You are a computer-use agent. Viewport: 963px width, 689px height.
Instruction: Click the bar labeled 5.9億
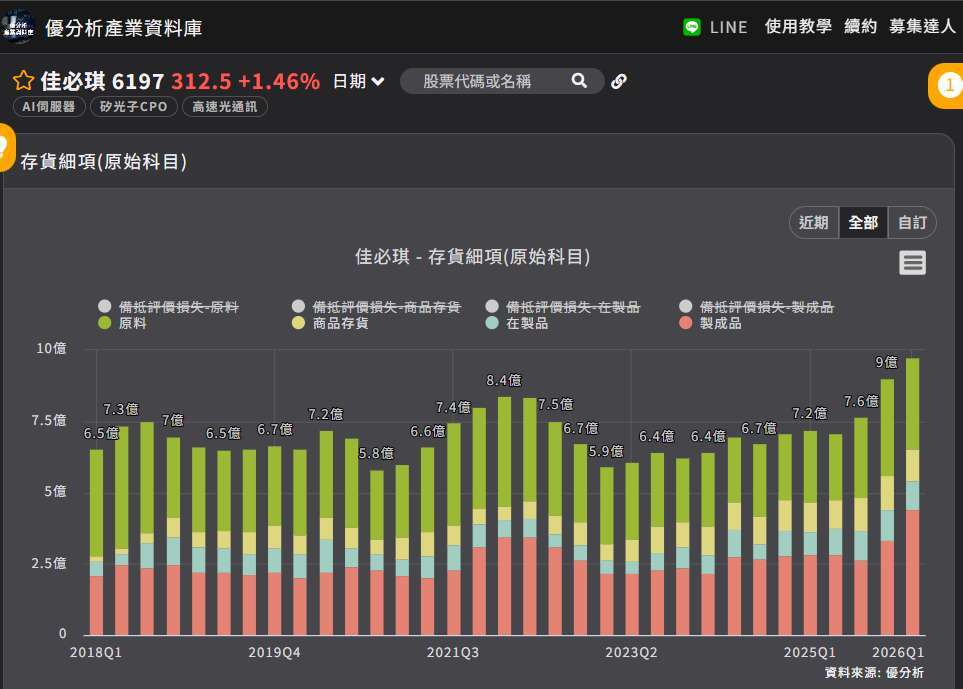coord(606,551)
